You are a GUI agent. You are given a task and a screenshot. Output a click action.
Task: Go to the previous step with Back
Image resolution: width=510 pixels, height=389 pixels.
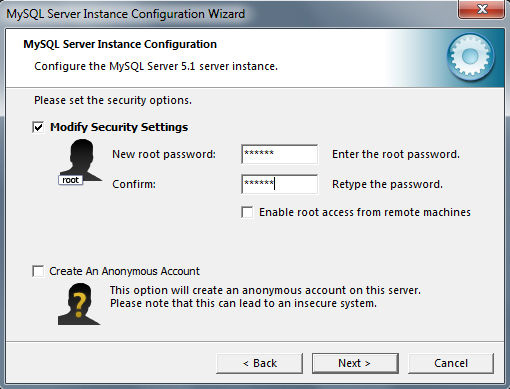click(x=260, y=363)
